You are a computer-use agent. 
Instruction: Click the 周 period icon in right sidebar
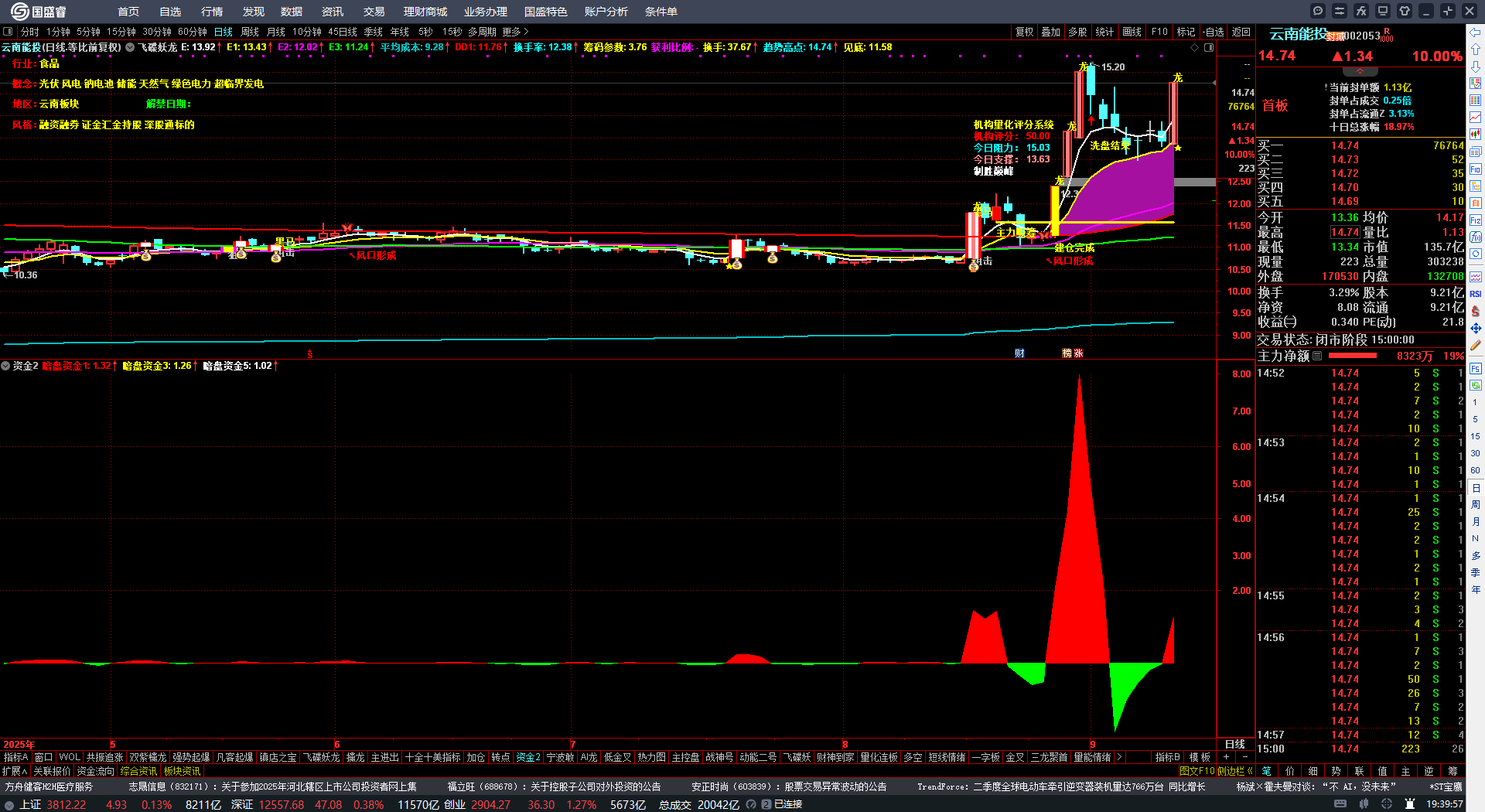click(x=1476, y=505)
